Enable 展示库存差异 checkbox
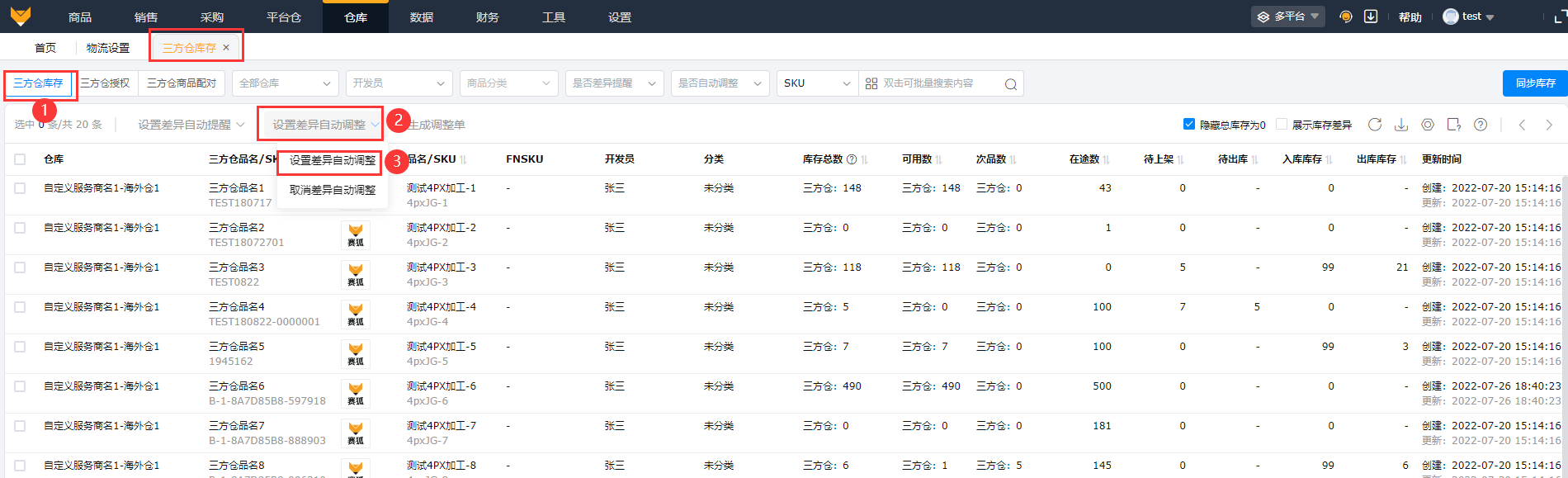This screenshot has width=1568, height=478. tap(1282, 124)
